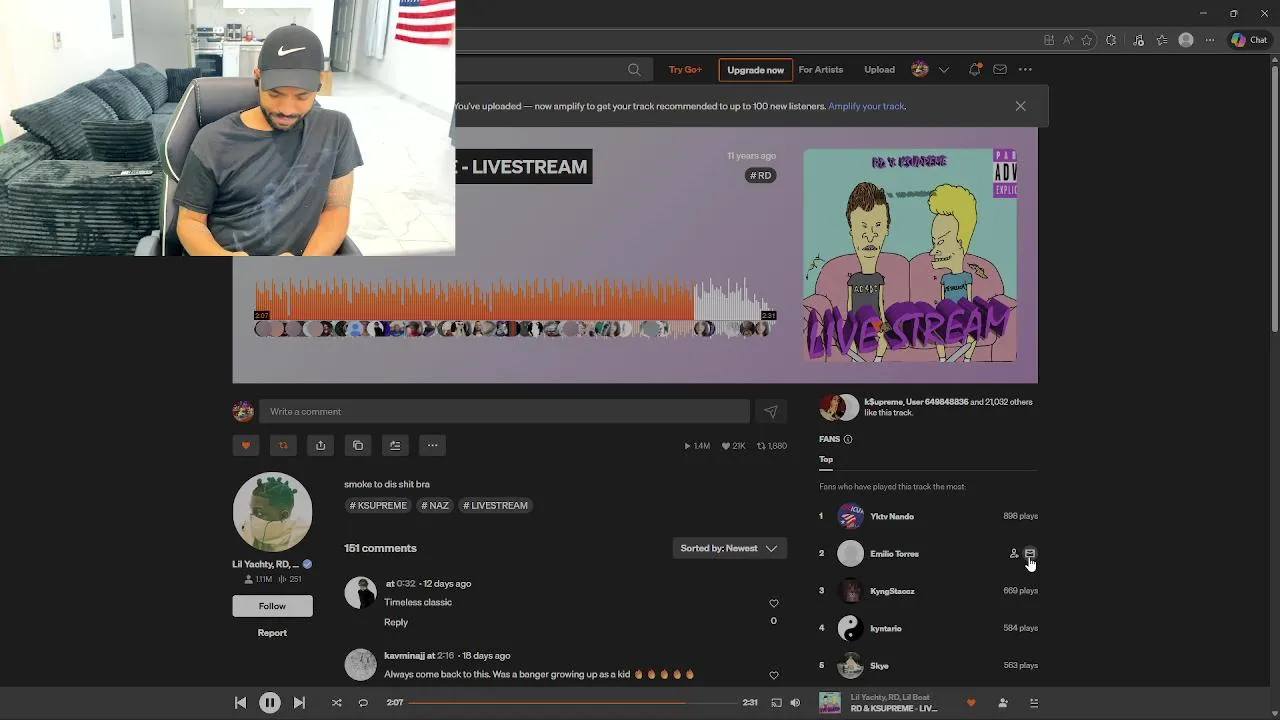The width and height of the screenshot is (1280, 720).
Task: Open messages envelope icon in header
Action: click(1000, 70)
